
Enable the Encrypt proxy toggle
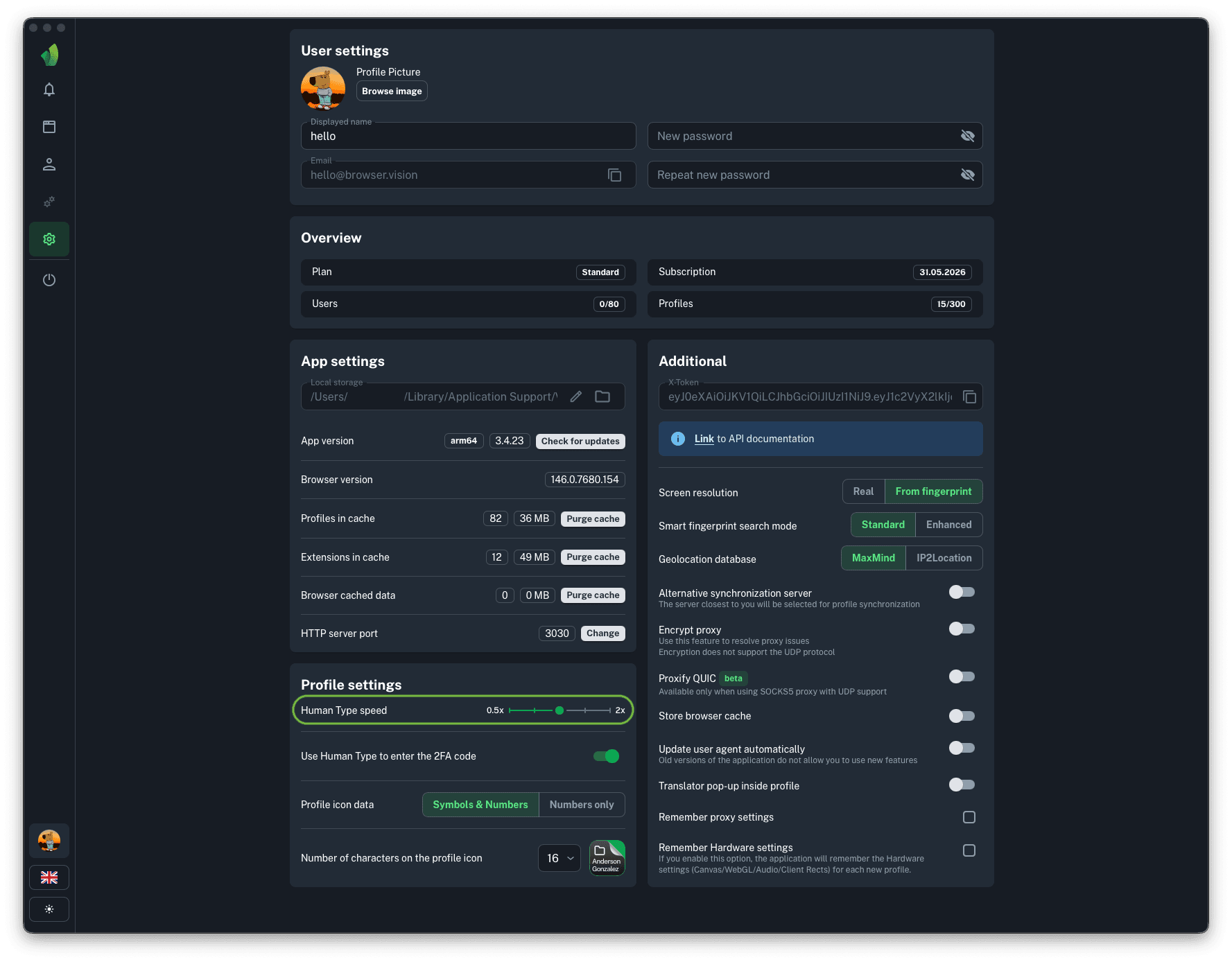(x=962, y=629)
